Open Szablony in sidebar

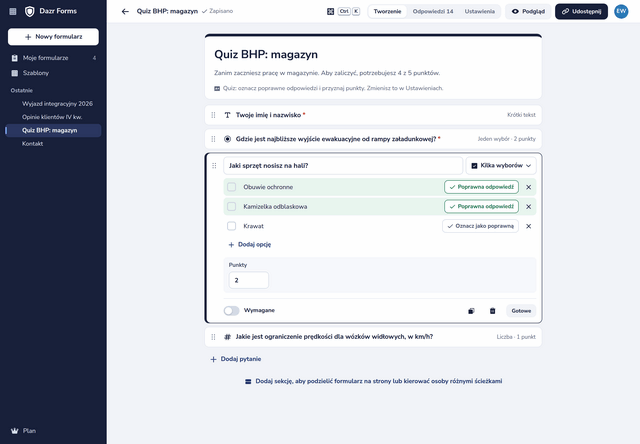click(53, 73)
